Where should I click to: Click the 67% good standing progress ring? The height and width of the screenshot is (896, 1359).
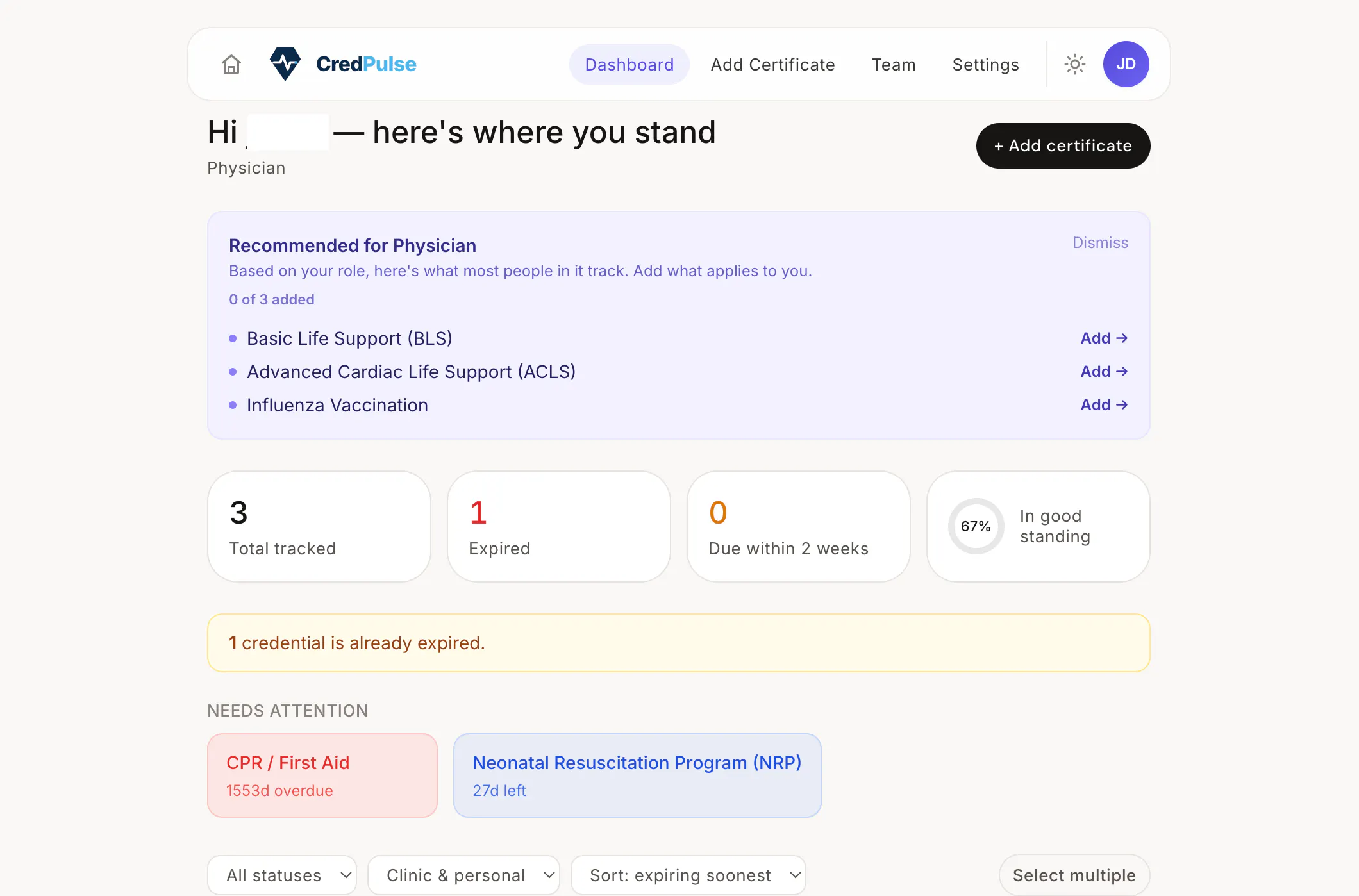976,526
